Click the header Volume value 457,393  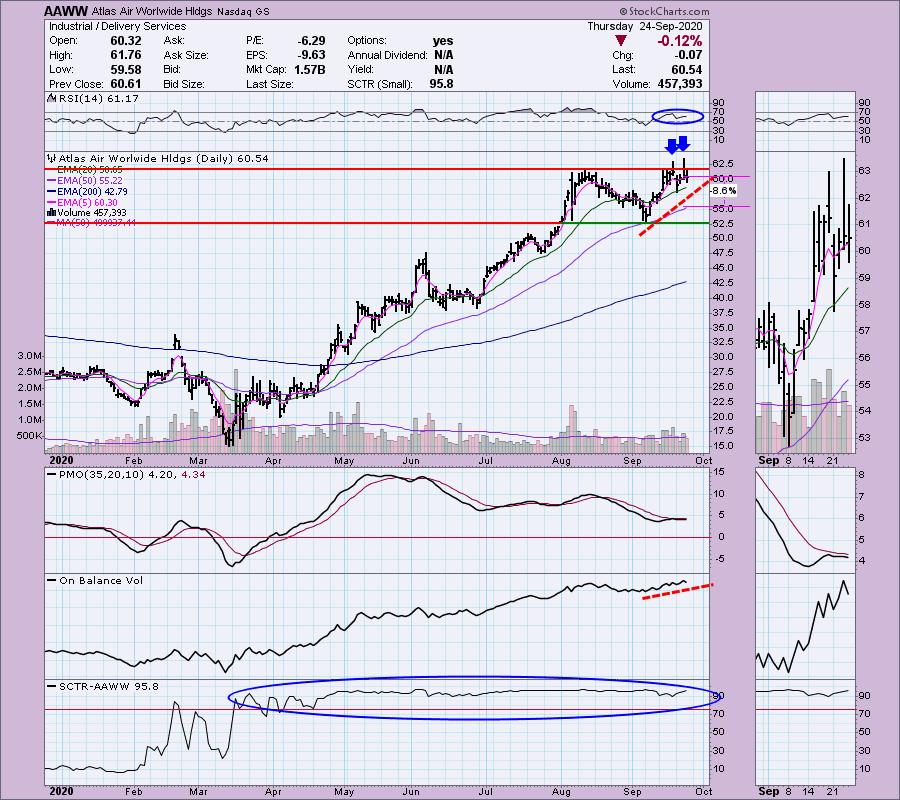pyautogui.click(x=680, y=84)
